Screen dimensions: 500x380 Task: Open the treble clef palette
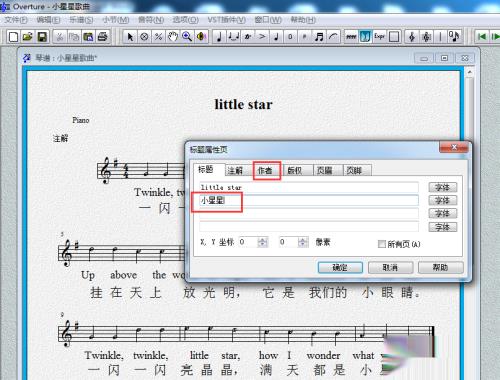[412, 37]
